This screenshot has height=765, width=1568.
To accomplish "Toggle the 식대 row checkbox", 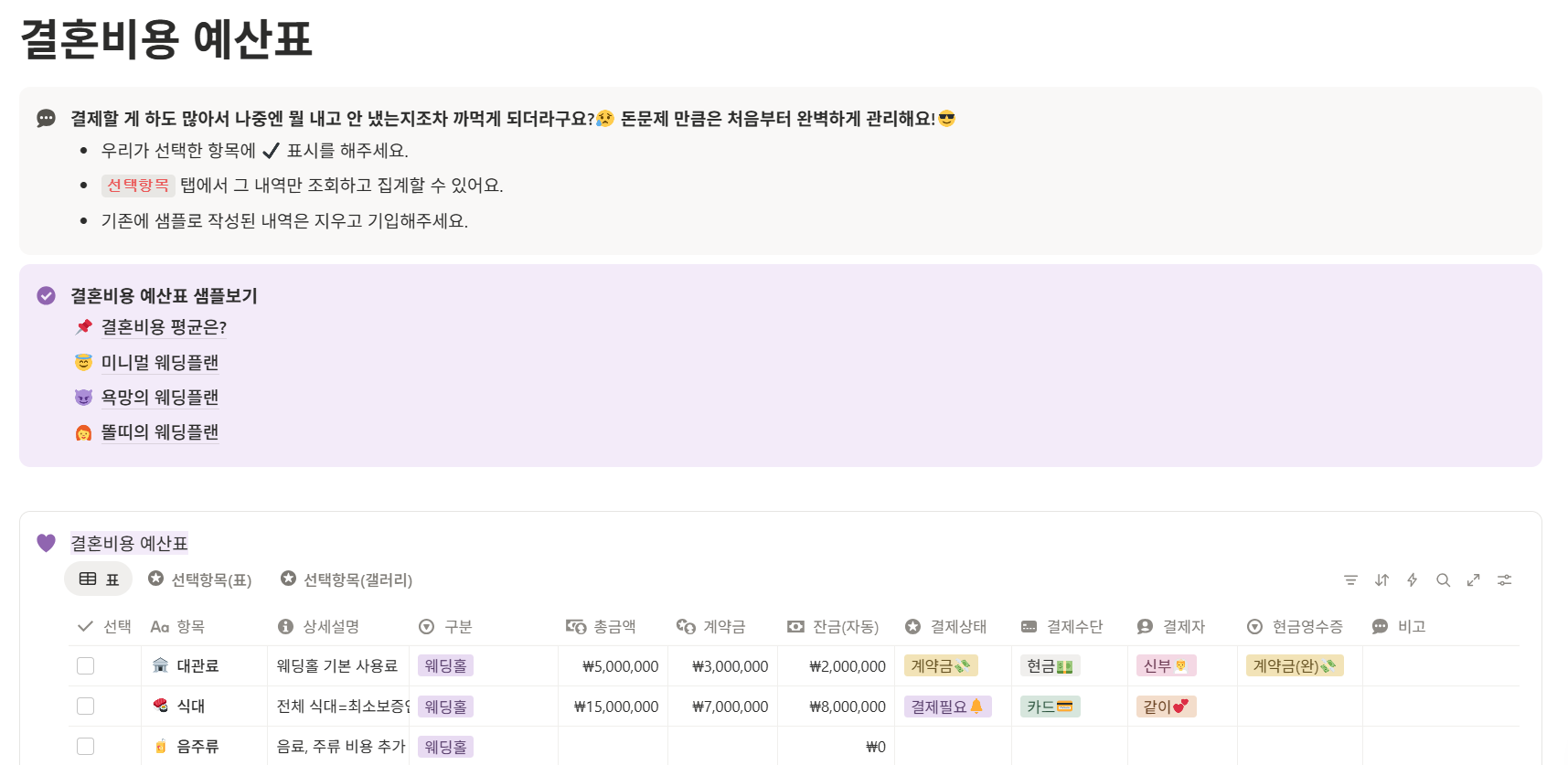I will click(85, 706).
